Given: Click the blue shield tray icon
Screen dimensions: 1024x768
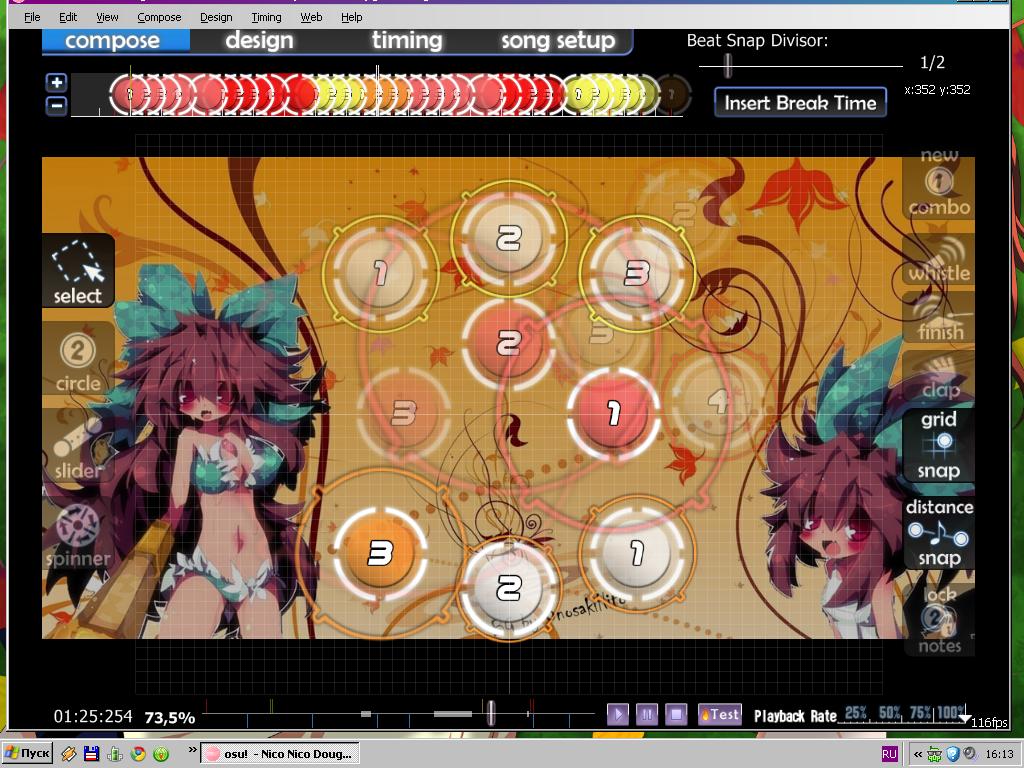Looking at the screenshot, I should click(x=953, y=754).
